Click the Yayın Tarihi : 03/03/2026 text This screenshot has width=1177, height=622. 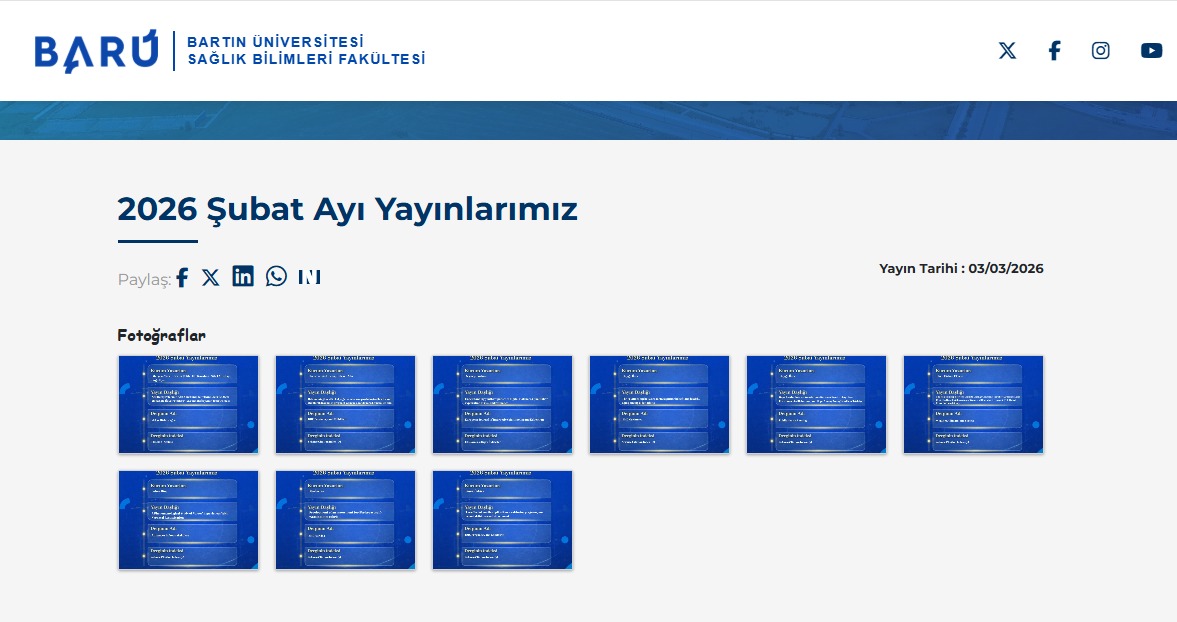[x=961, y=269]
